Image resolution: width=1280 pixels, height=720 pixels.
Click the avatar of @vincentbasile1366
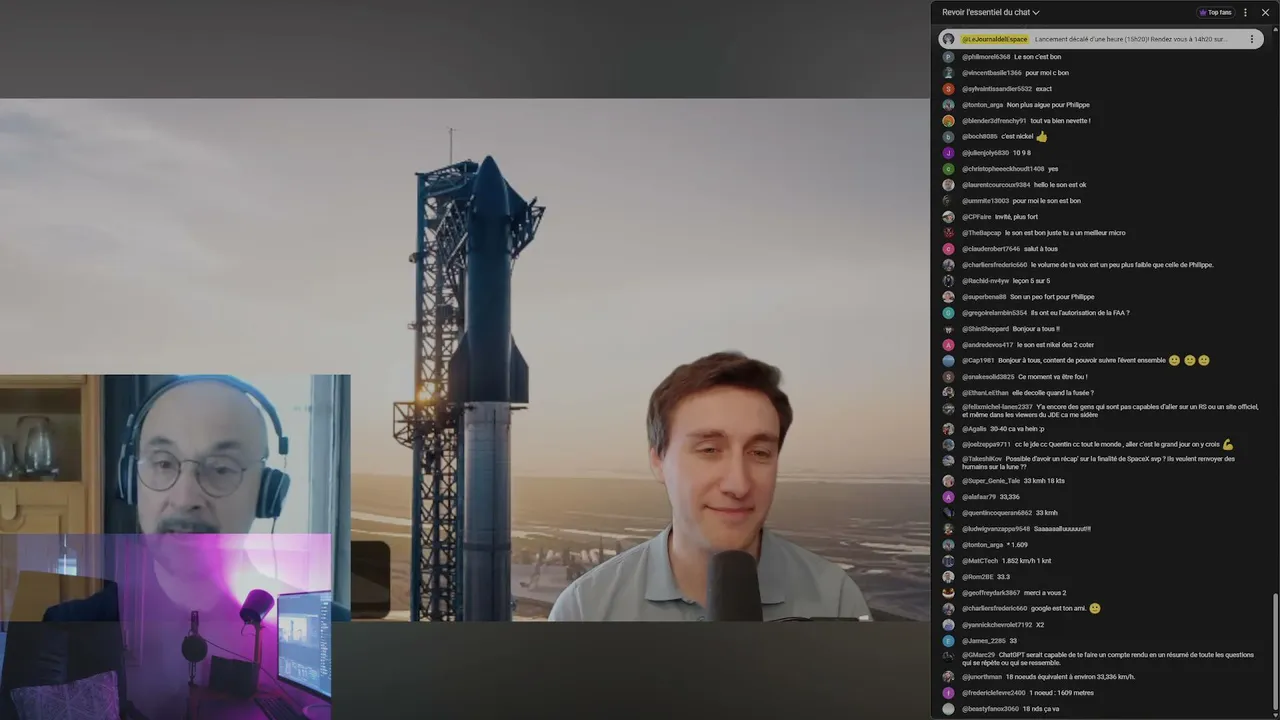(x=948, y=73)
